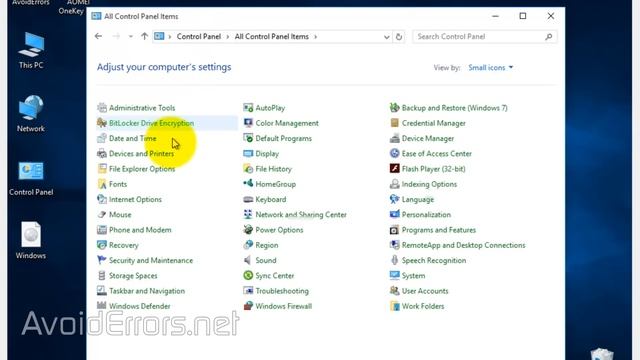Open the Windows Defender link
The width and height of the screenshot is (640, 360).
(x=140, y=306)
